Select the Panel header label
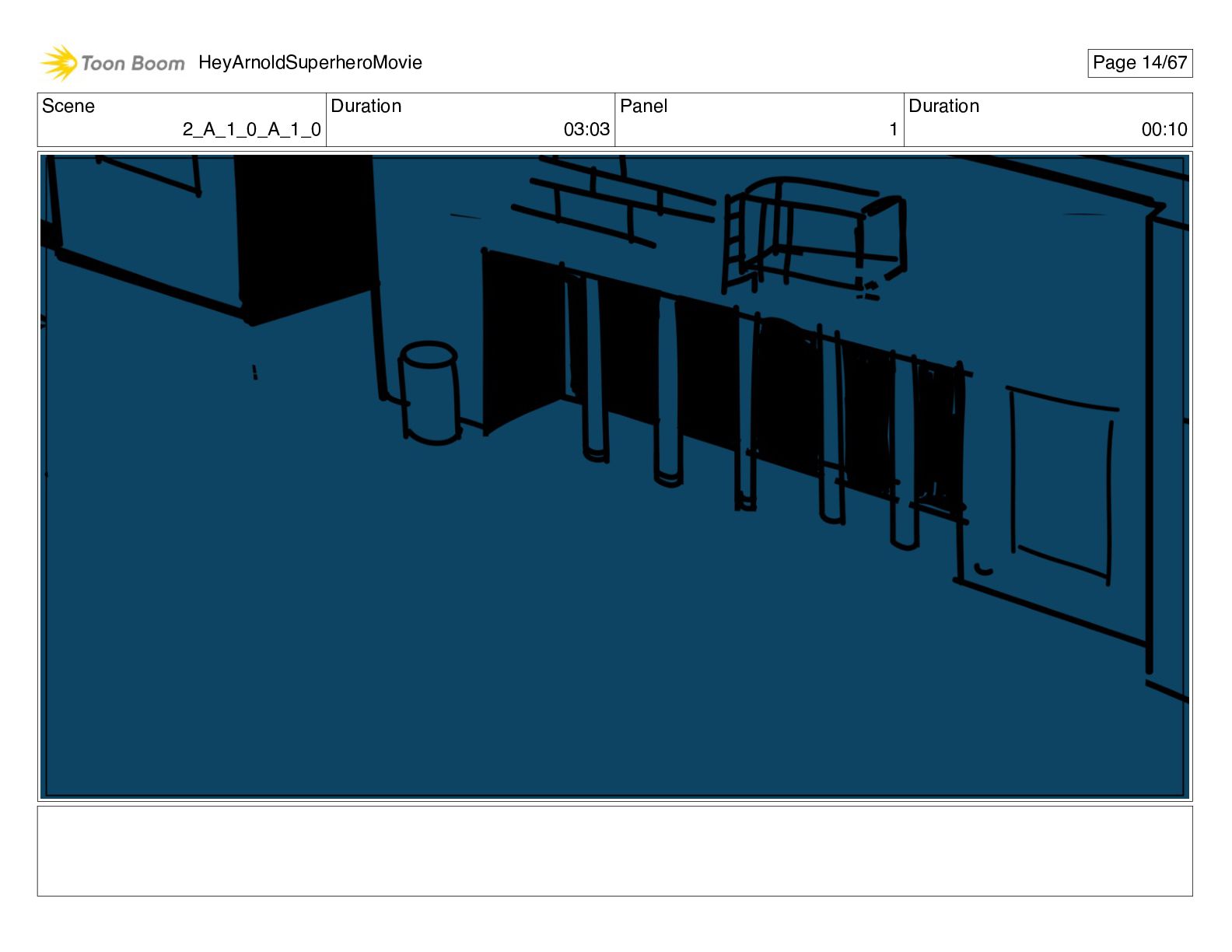Screen dimensions: 1232x952 (644, 106)
